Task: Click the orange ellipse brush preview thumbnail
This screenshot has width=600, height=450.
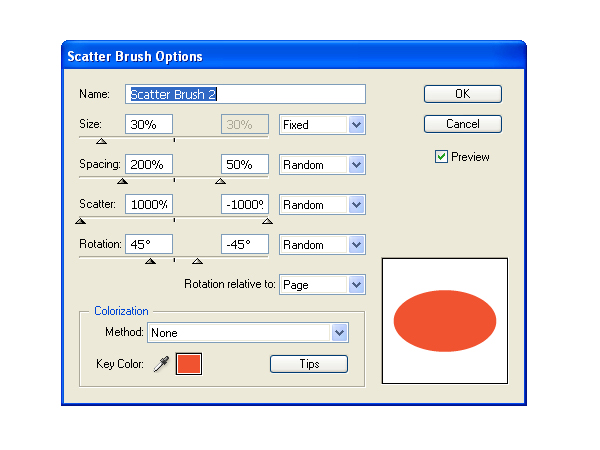Action: [445, 321]
